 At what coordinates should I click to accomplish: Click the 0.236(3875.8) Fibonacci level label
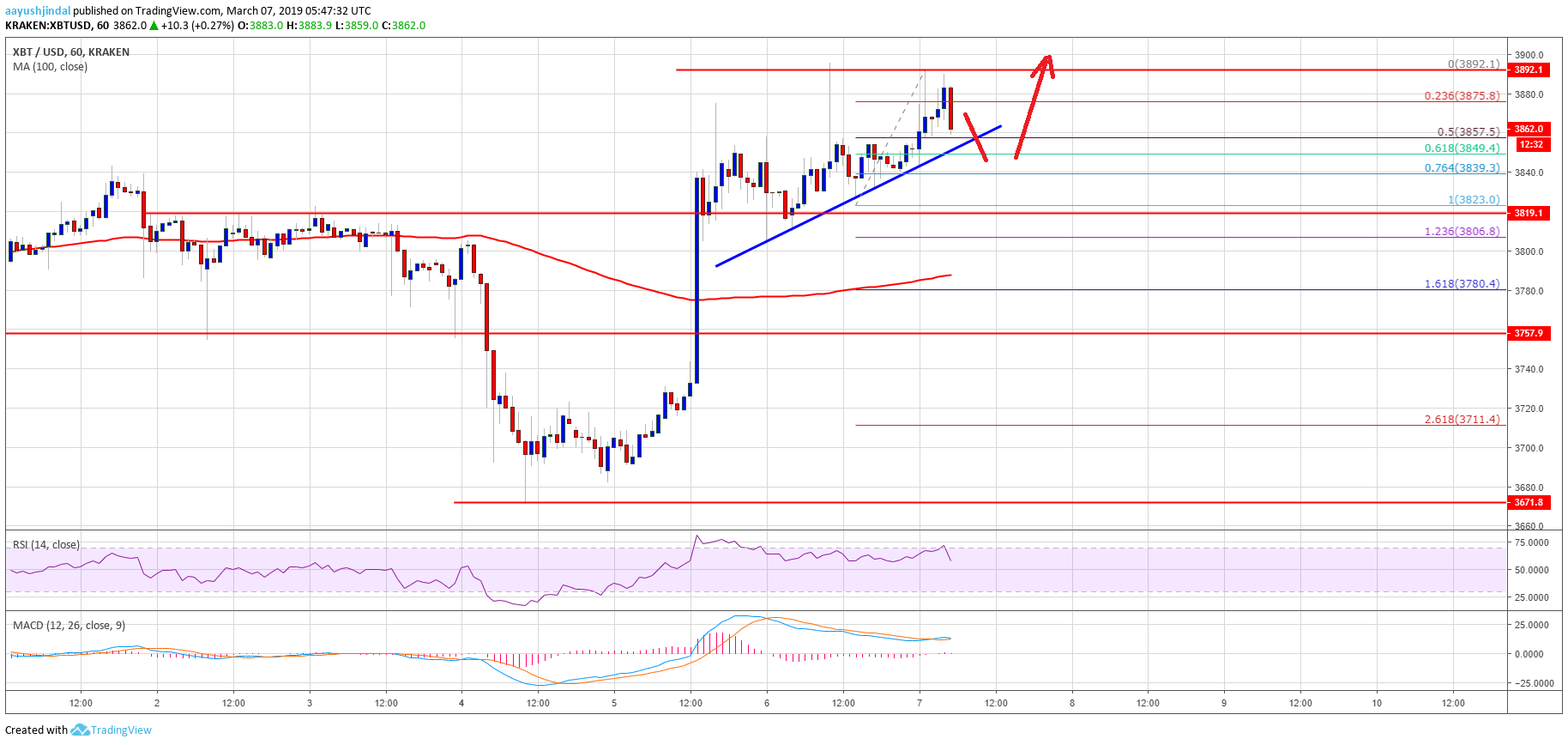pyautogui.click(x=1462, y=96)
